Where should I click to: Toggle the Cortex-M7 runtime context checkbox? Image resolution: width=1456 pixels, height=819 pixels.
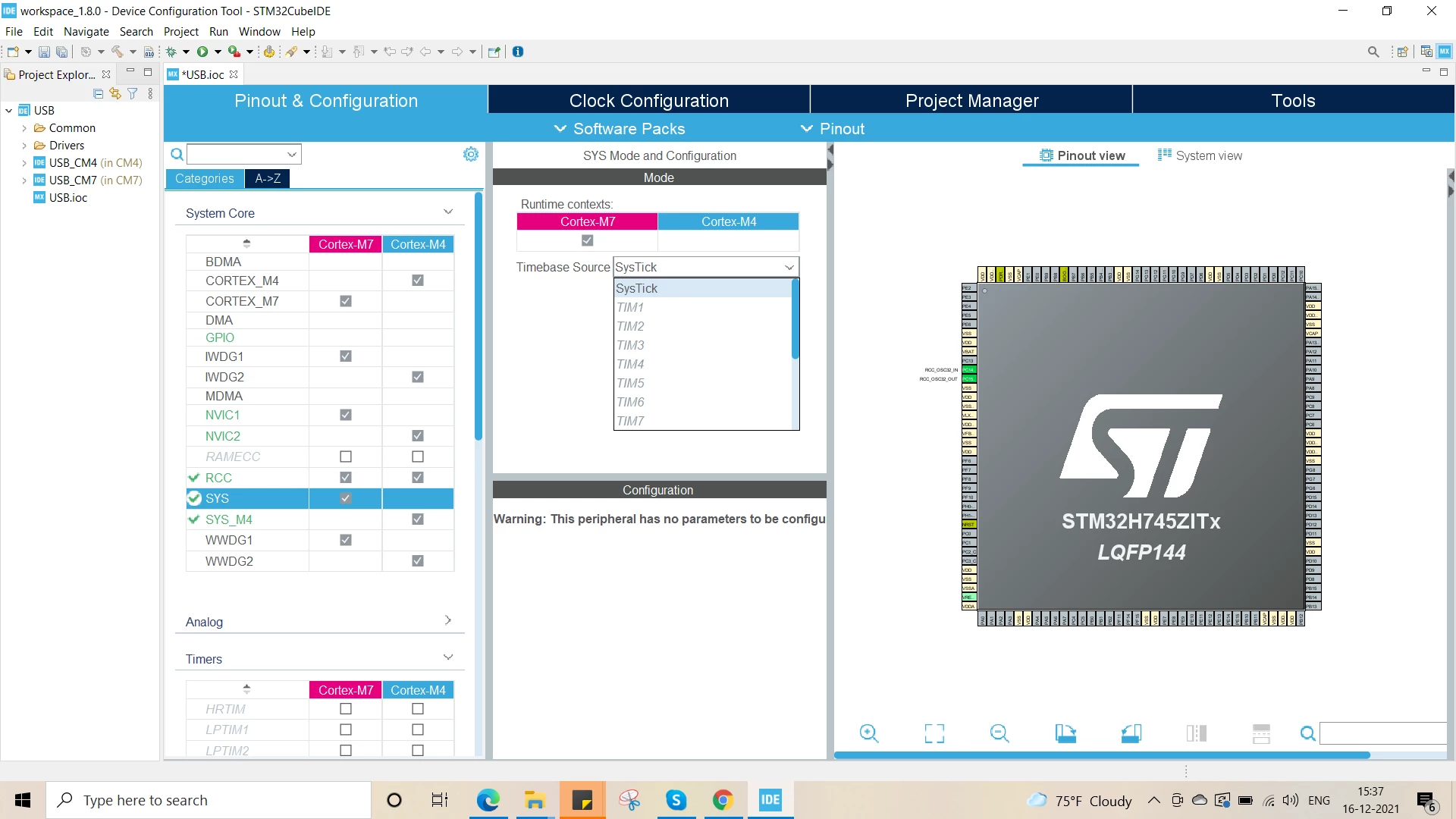587,240
